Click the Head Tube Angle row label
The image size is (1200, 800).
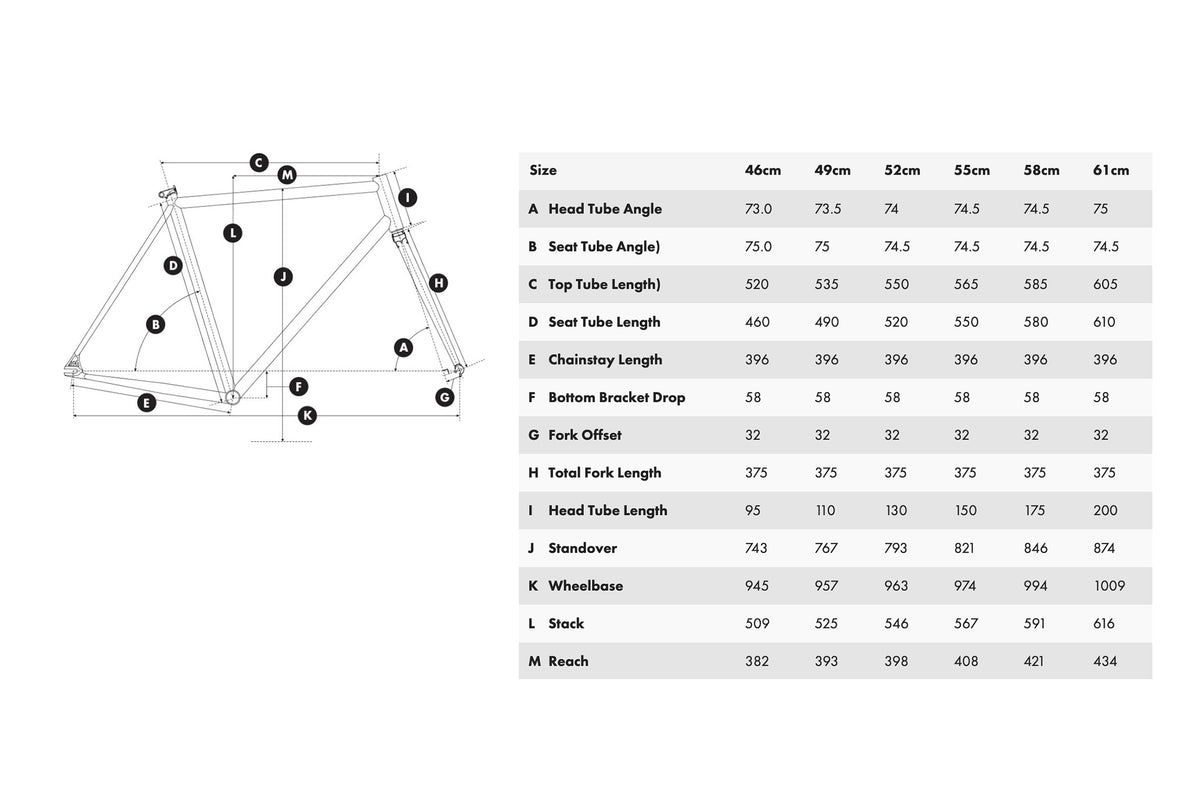point(604,209)
